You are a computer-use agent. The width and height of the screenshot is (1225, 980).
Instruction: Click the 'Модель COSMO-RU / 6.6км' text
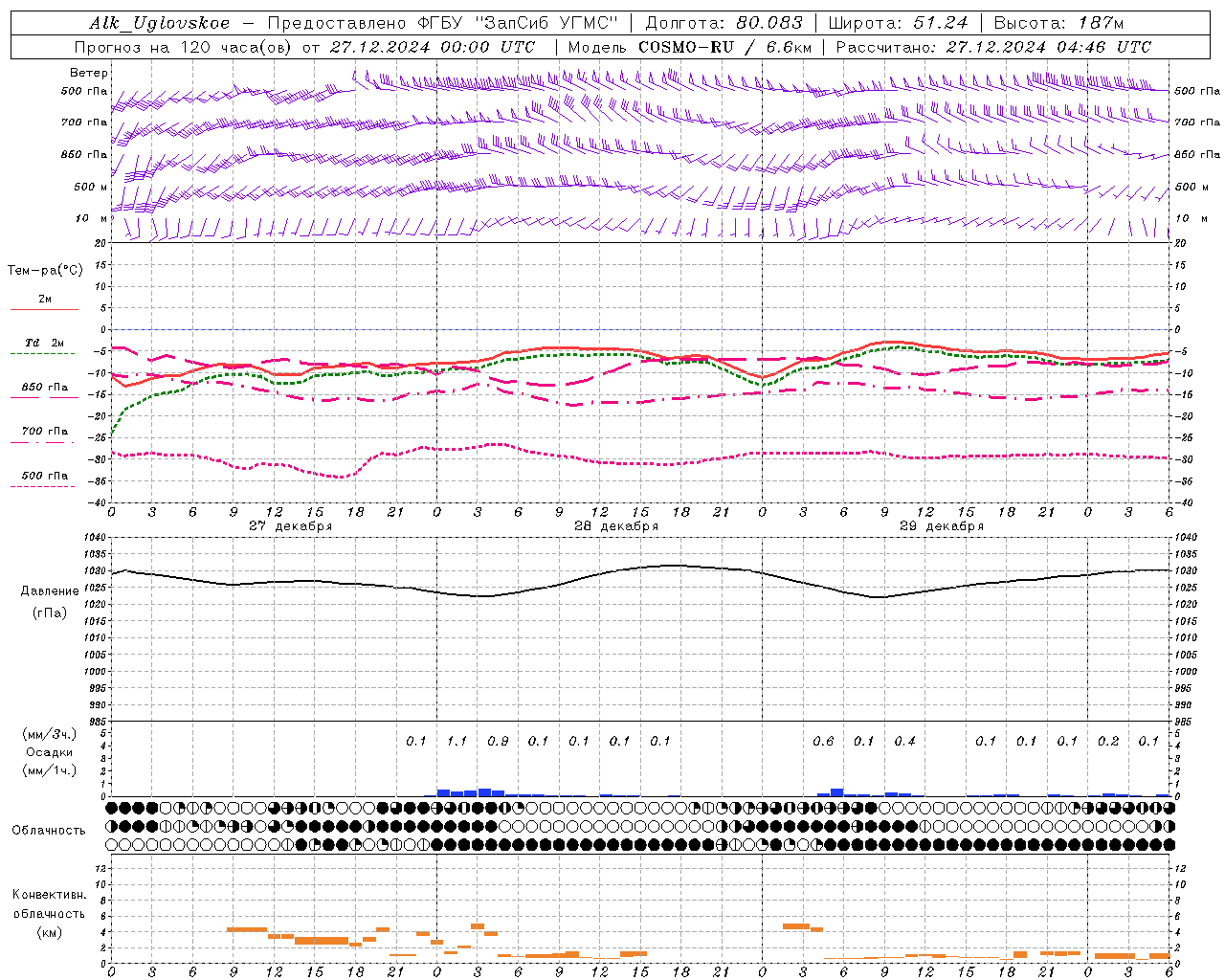690,47
